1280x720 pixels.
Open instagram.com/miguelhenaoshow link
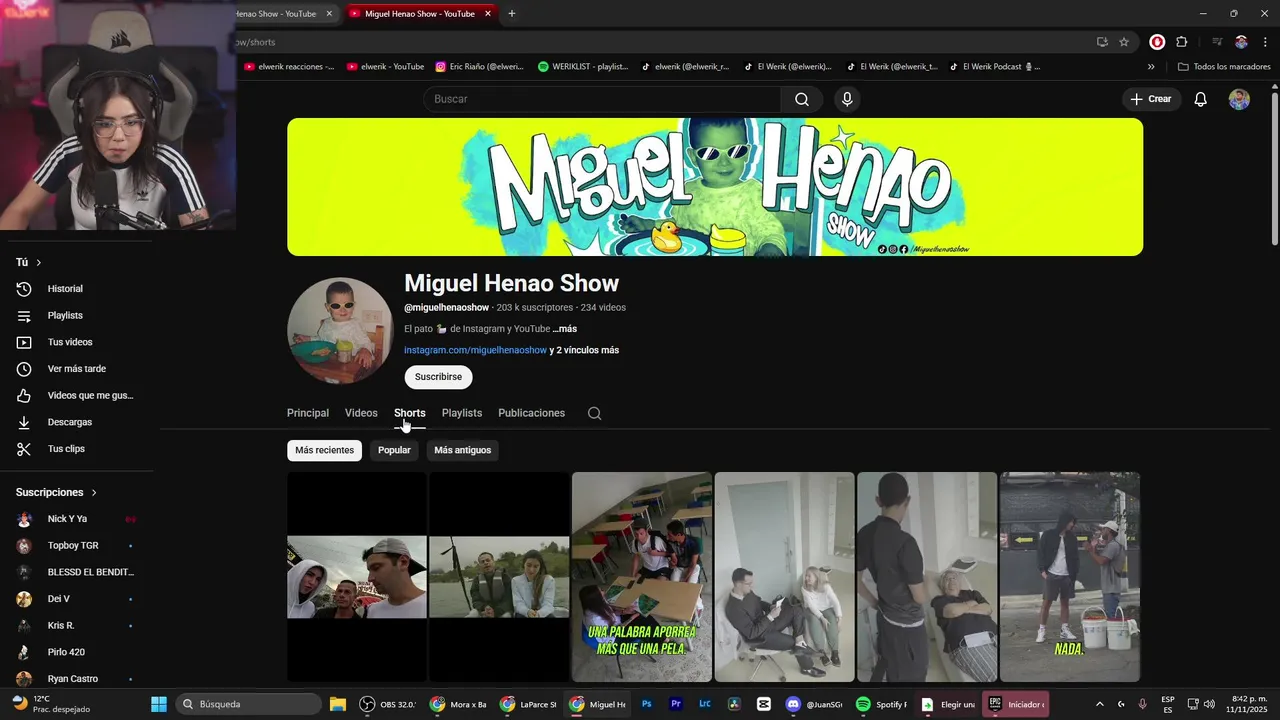(475, 350)
